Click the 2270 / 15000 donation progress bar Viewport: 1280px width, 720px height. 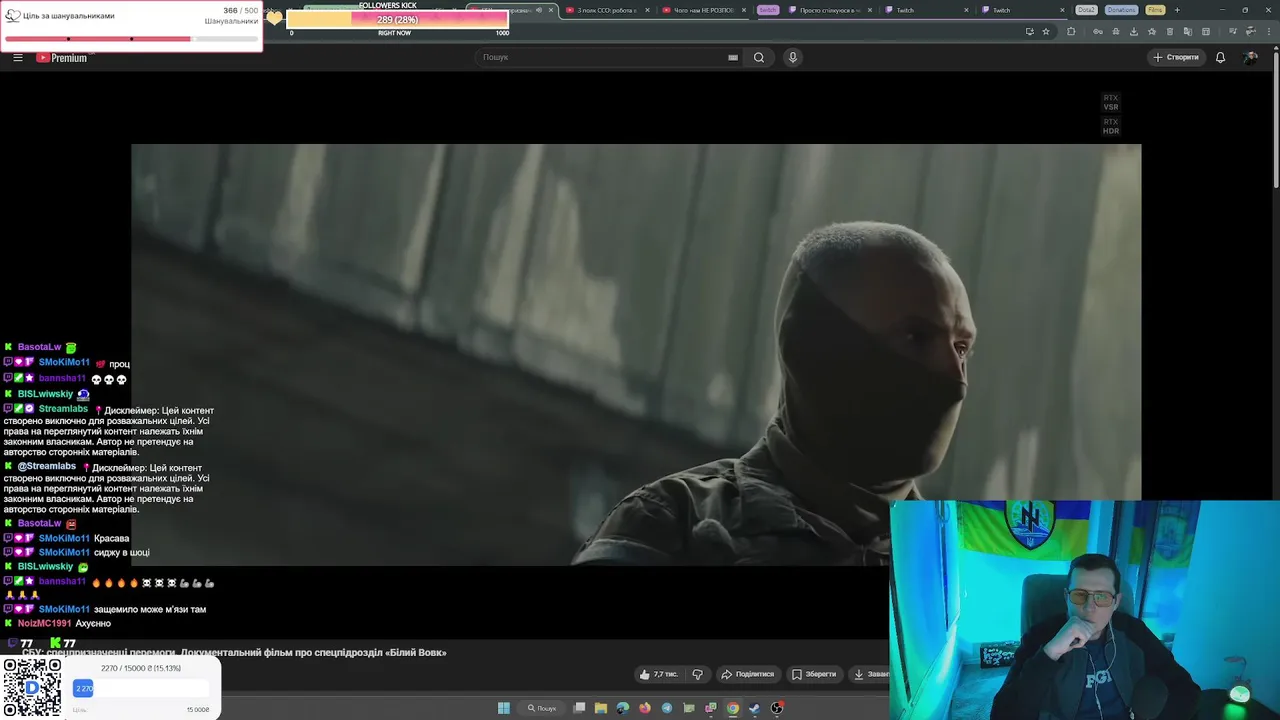coord(141,688)
